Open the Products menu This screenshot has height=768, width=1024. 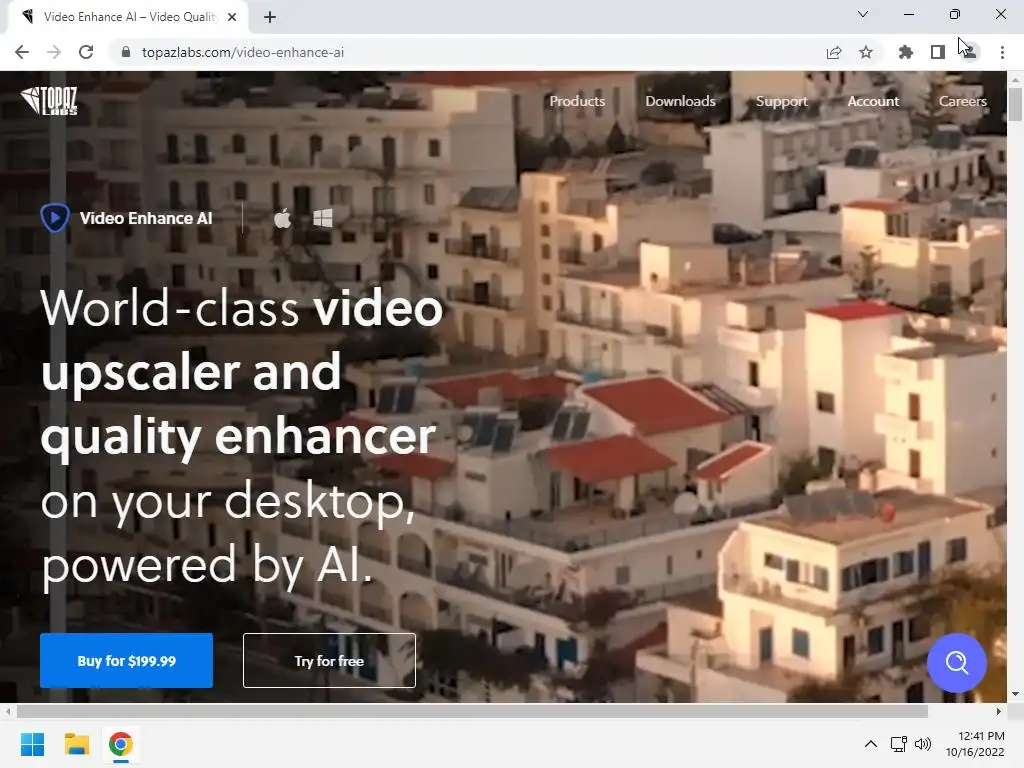point(577,101)
